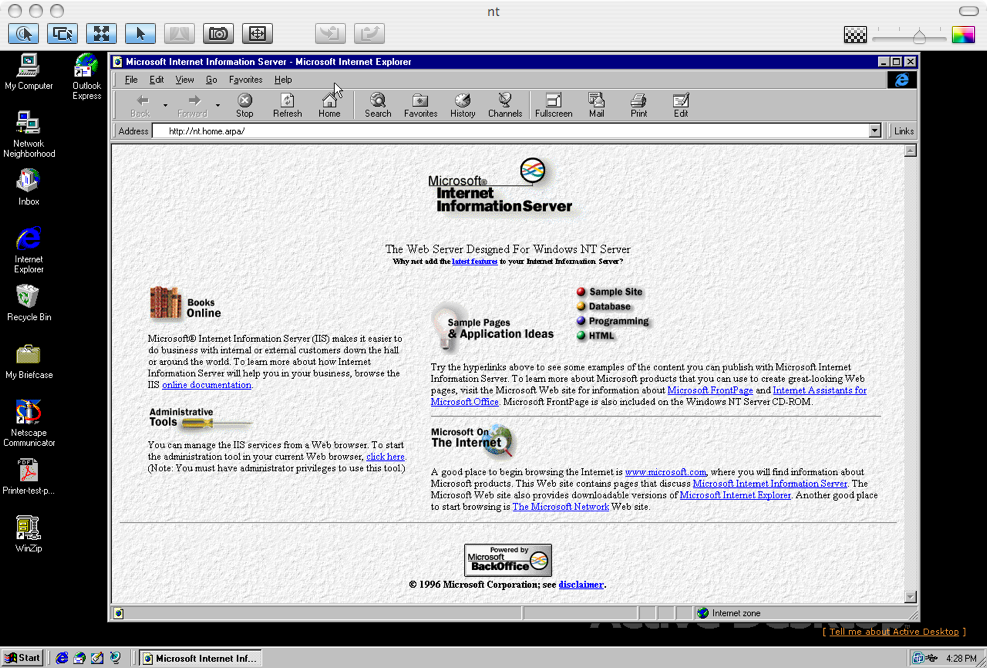Image resolution: width=987 pixels, height=668 pixels.
Task: Click the toolbar Edit page button
Action: tap(680, 105)
